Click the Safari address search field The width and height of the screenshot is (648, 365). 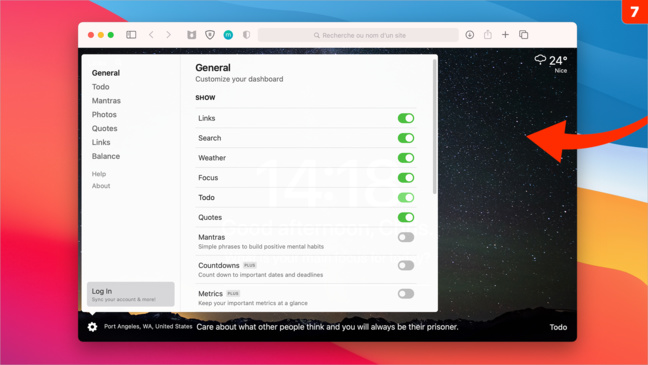pos(358,35)
